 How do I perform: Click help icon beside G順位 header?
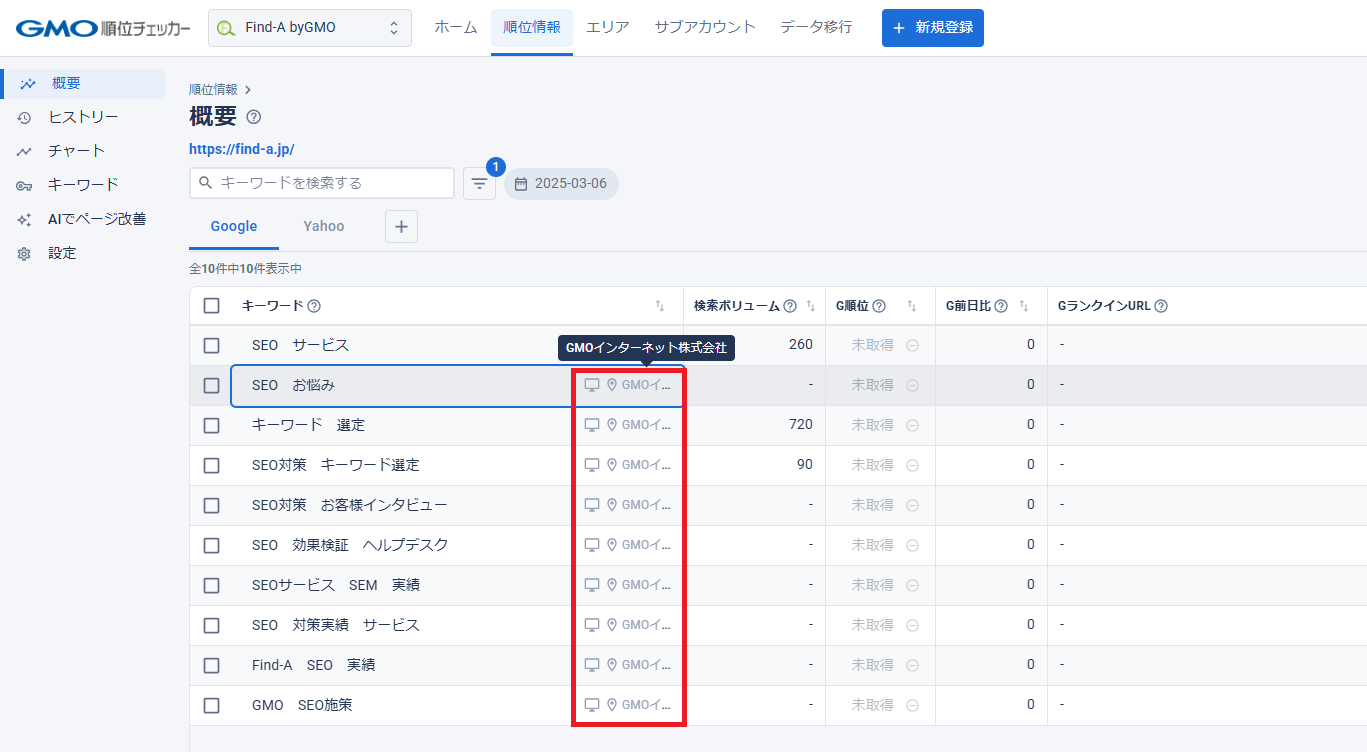coord(879,306)
